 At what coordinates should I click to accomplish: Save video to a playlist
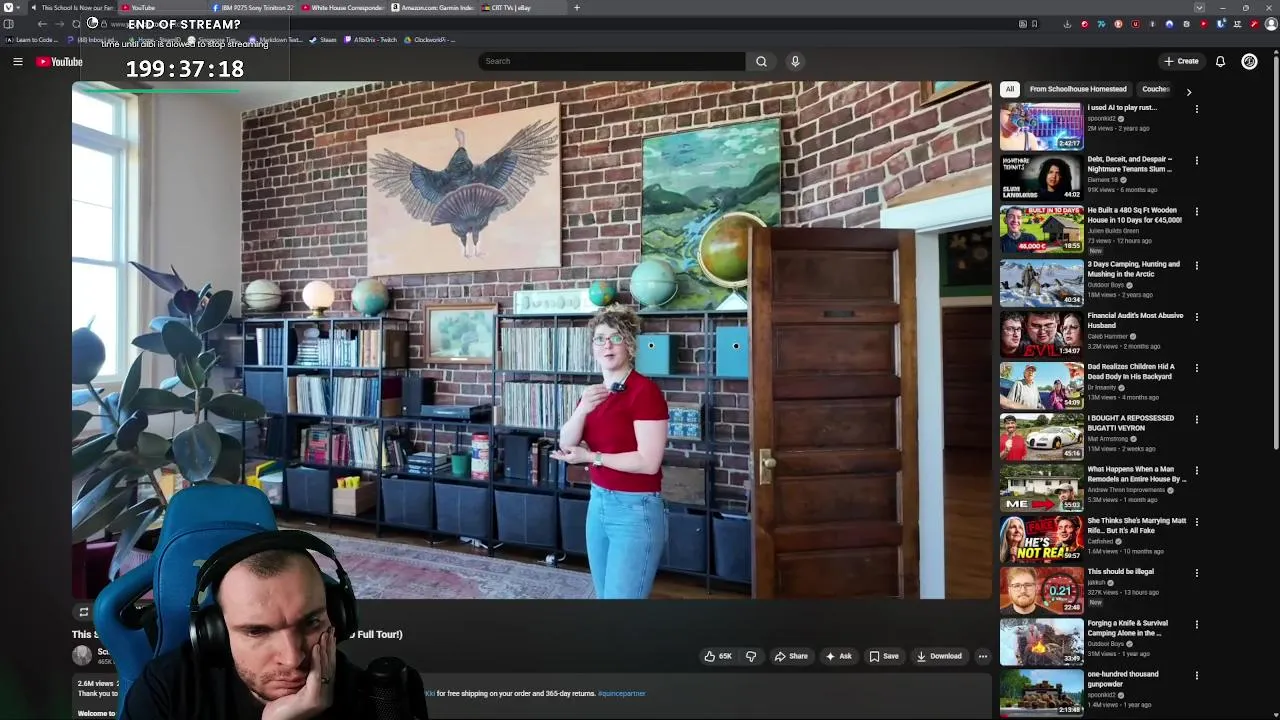point(883,656)
